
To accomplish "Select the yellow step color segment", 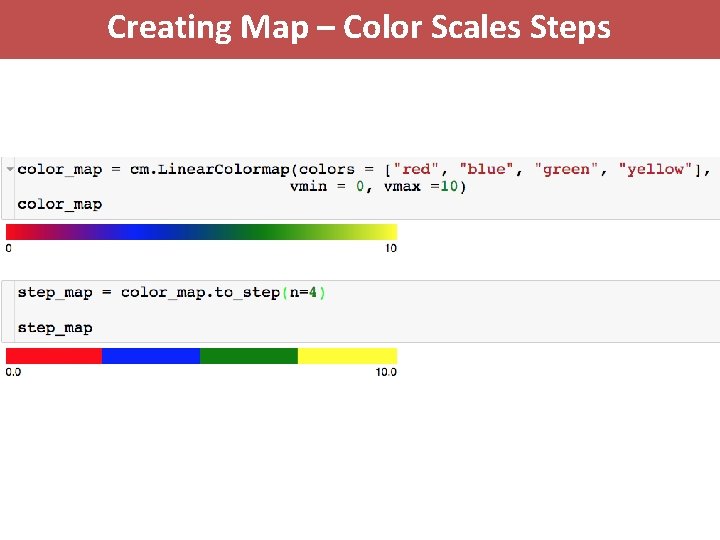I will (347, 356).
